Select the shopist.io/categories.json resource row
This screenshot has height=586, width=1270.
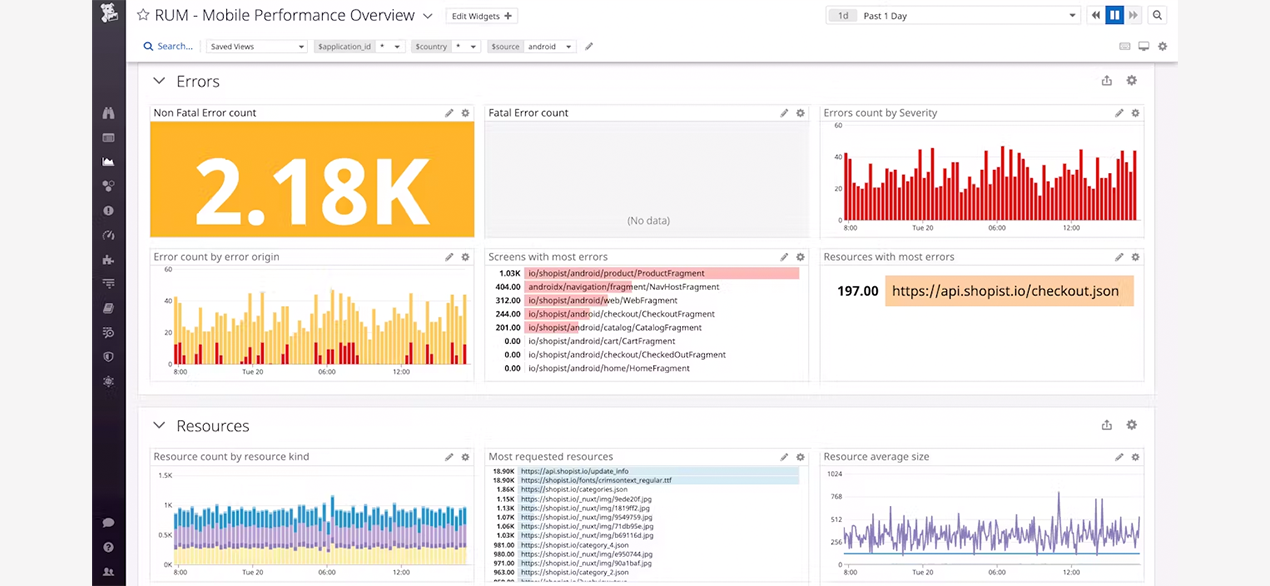coord(646,489)
